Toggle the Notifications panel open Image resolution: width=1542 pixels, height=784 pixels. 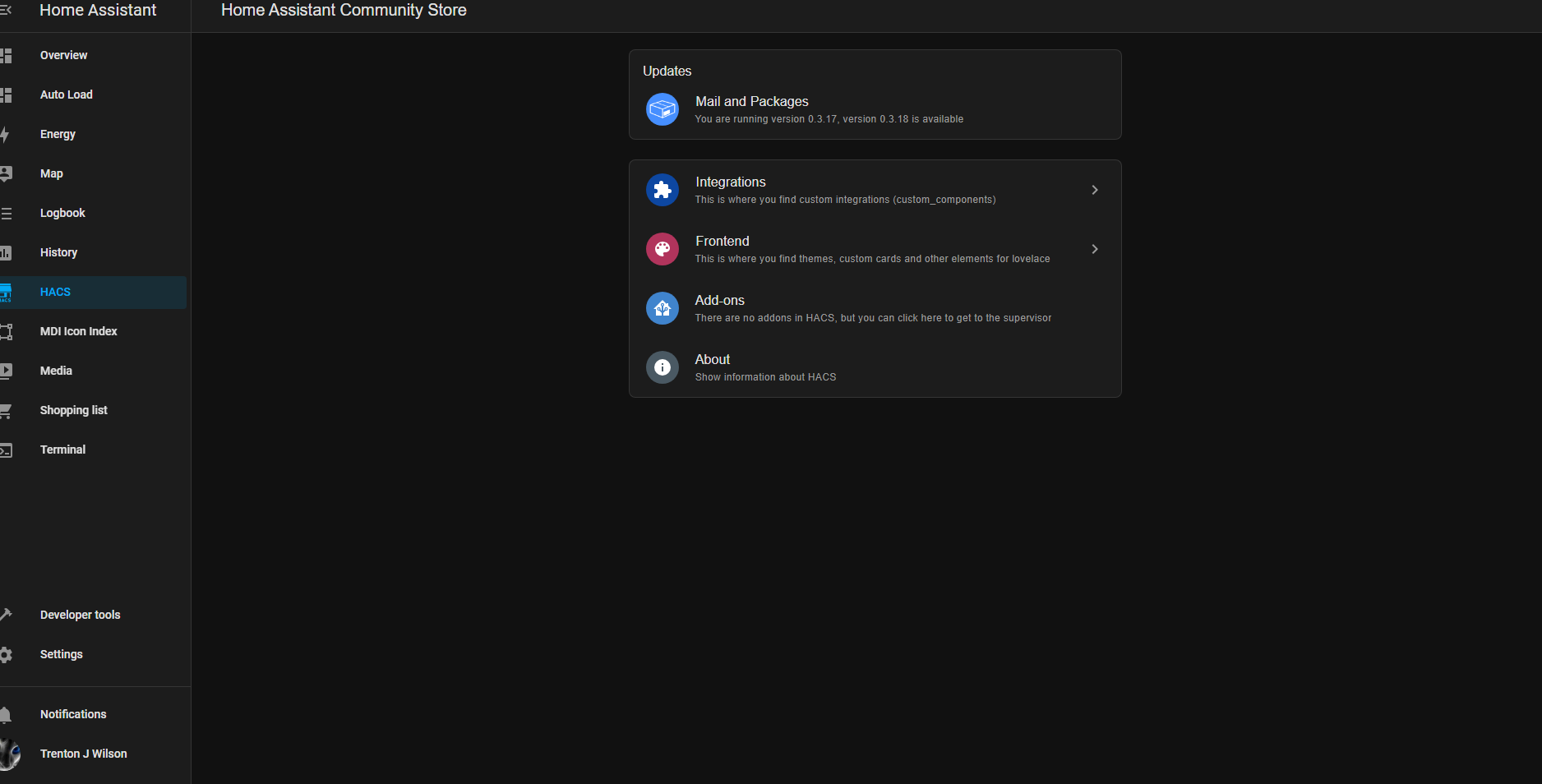[72, 714]
